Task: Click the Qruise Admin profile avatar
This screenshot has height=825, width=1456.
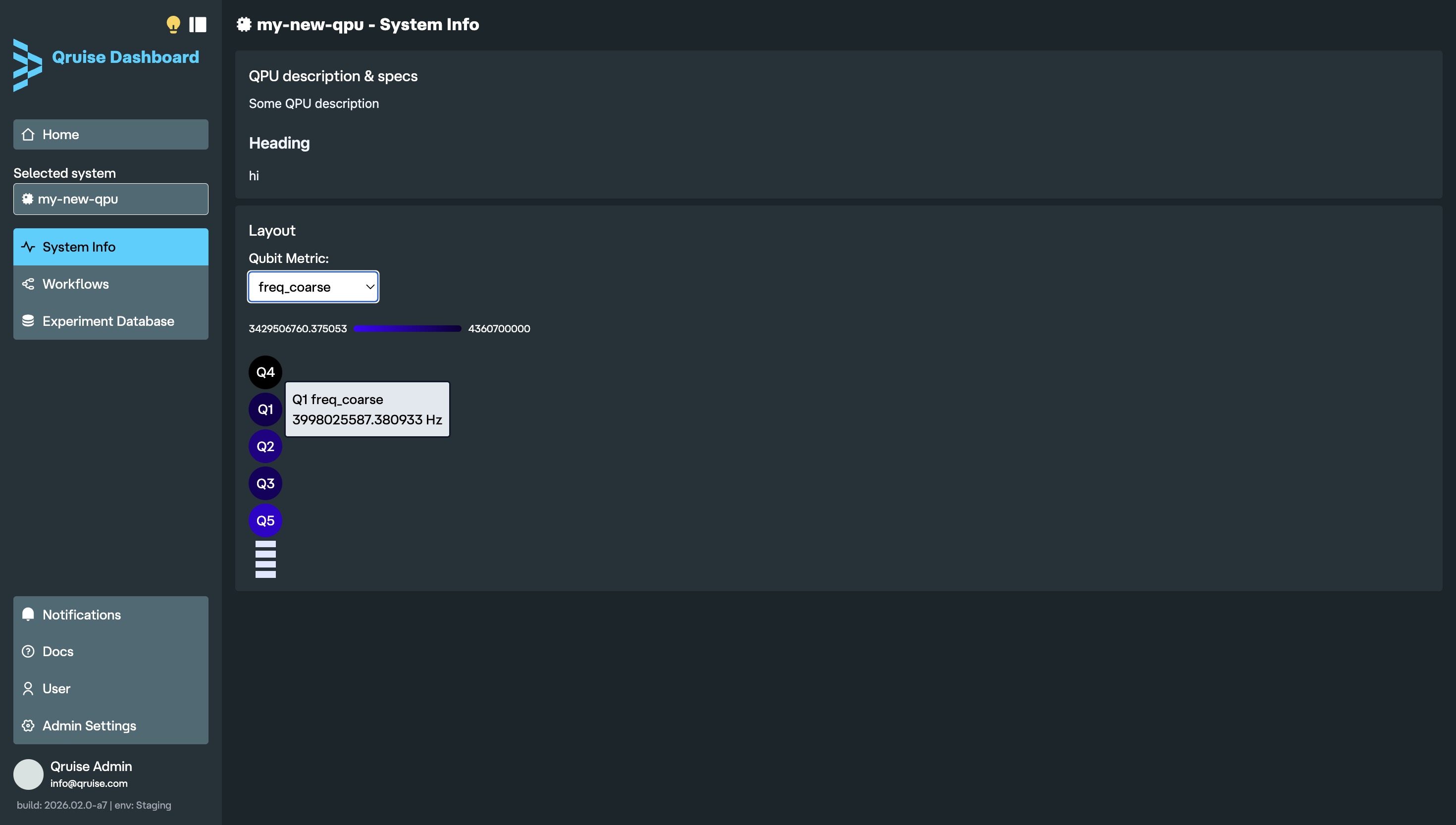Action: click(x=28, y=774)
